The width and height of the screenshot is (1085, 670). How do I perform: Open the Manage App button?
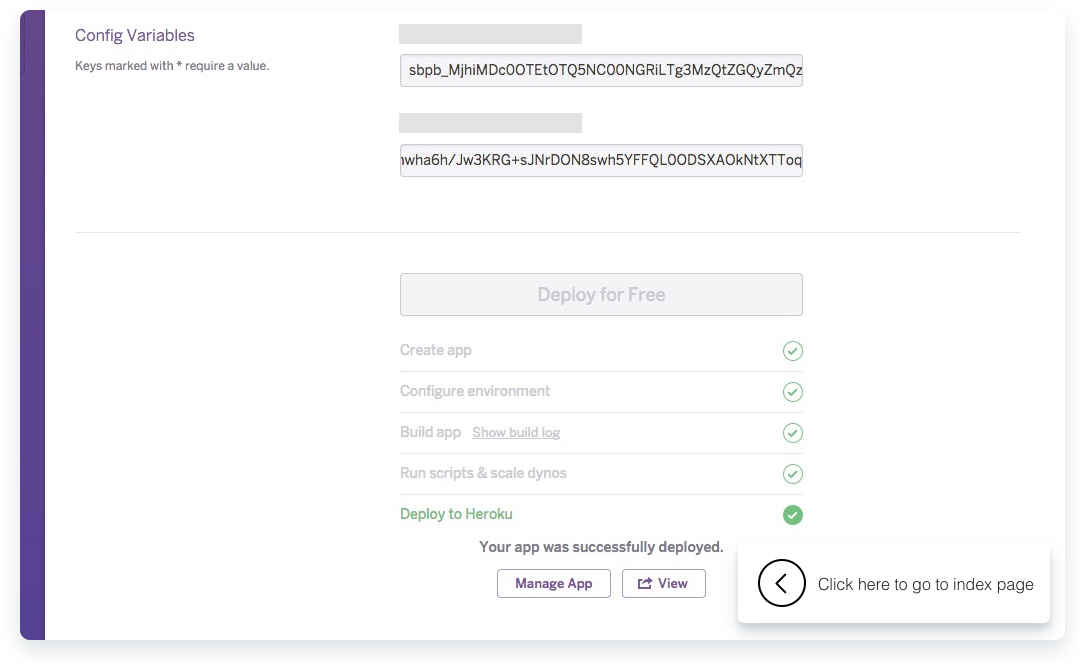click(x=554, y=583)
